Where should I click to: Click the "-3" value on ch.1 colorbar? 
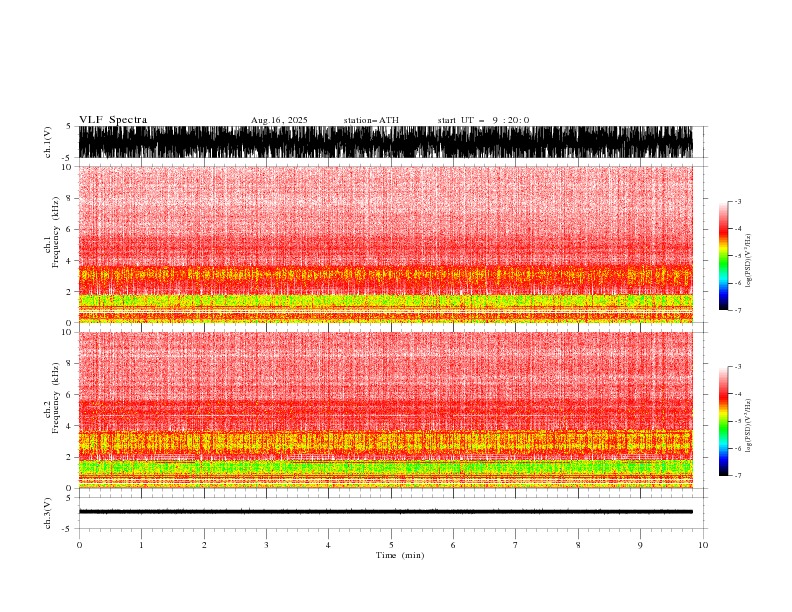pos(737,201)
